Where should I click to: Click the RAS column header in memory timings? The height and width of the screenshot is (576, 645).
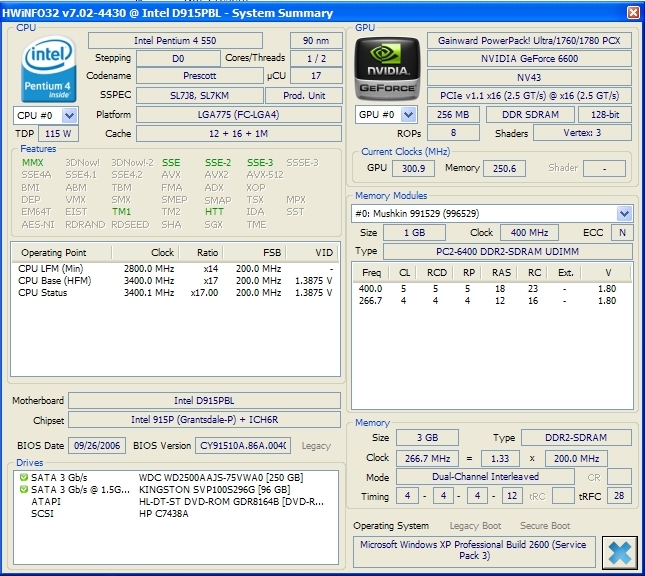[501, 273]
